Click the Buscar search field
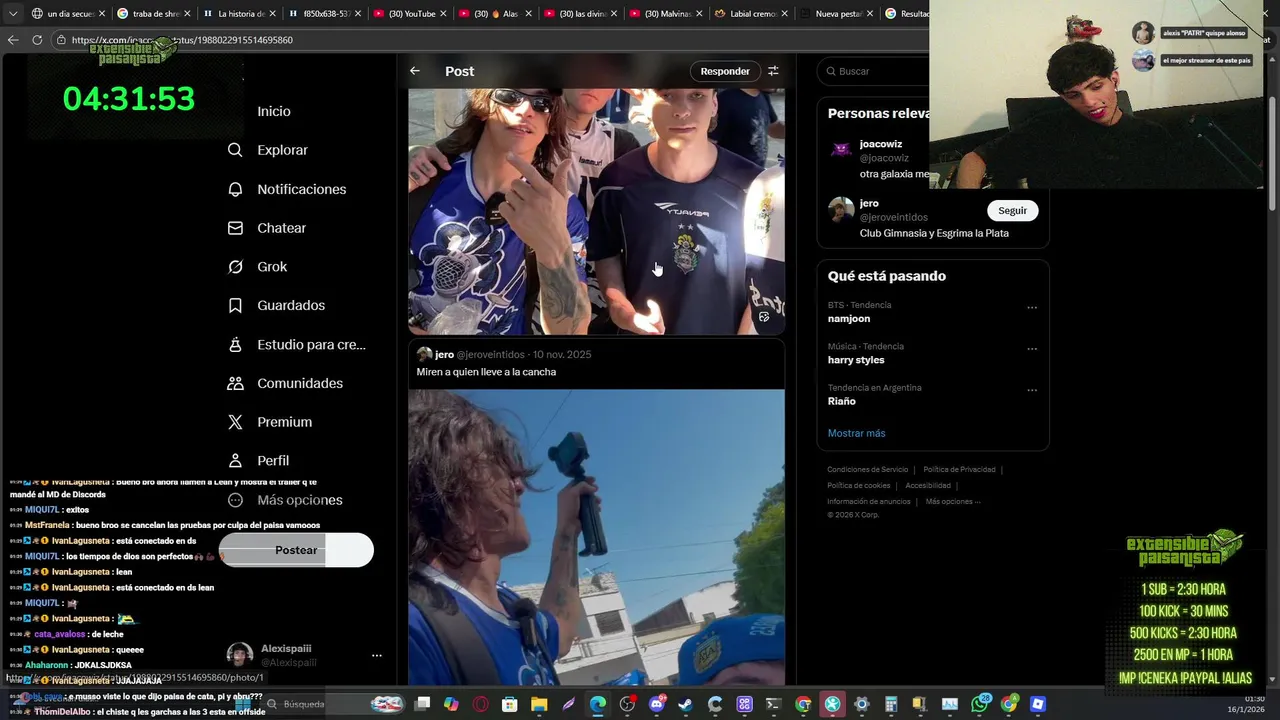Image resolution: width=1280 pixels, height=720 pixels. pos(873,71)
